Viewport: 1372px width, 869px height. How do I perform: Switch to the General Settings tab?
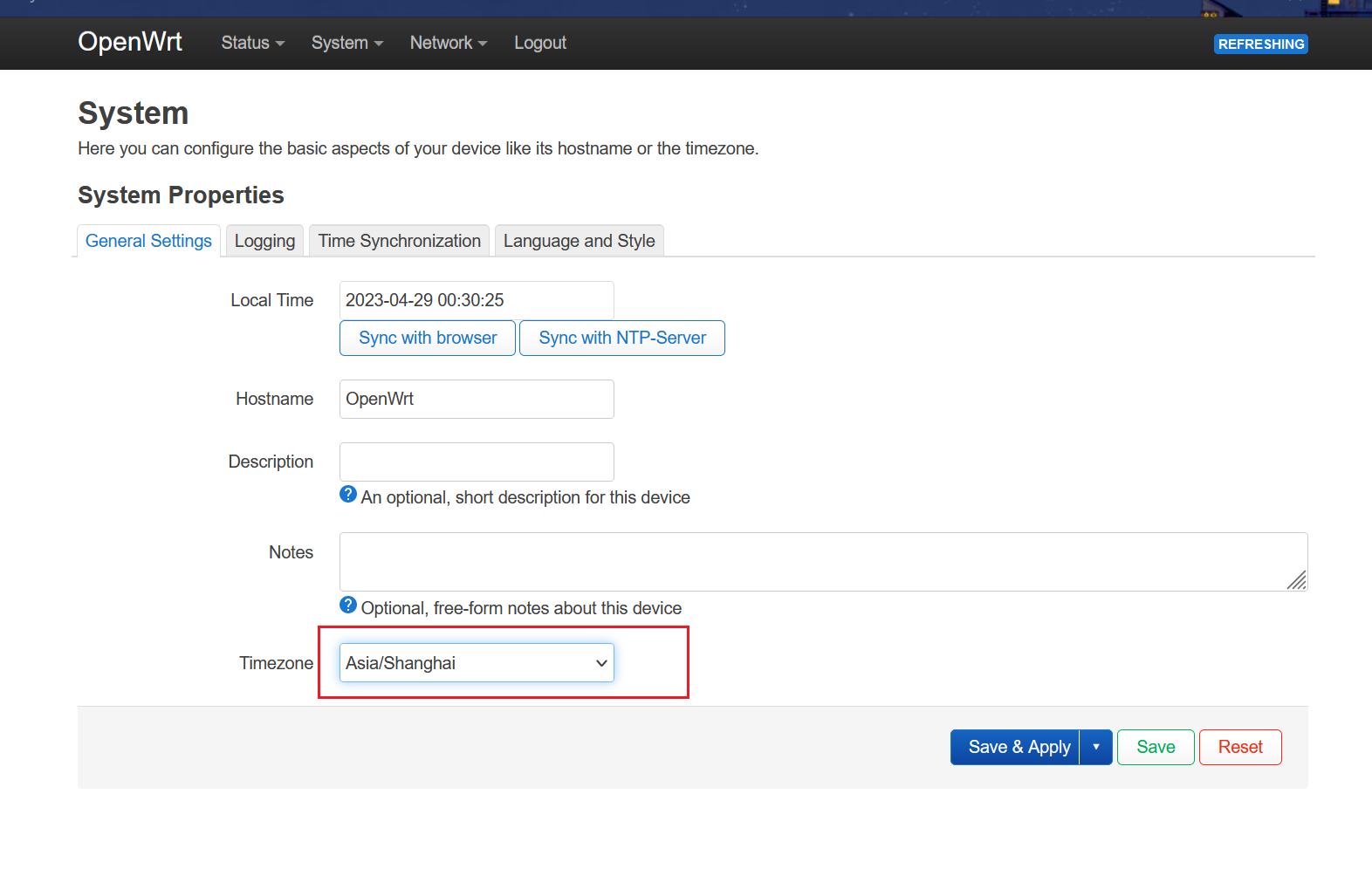coord(148,241)
